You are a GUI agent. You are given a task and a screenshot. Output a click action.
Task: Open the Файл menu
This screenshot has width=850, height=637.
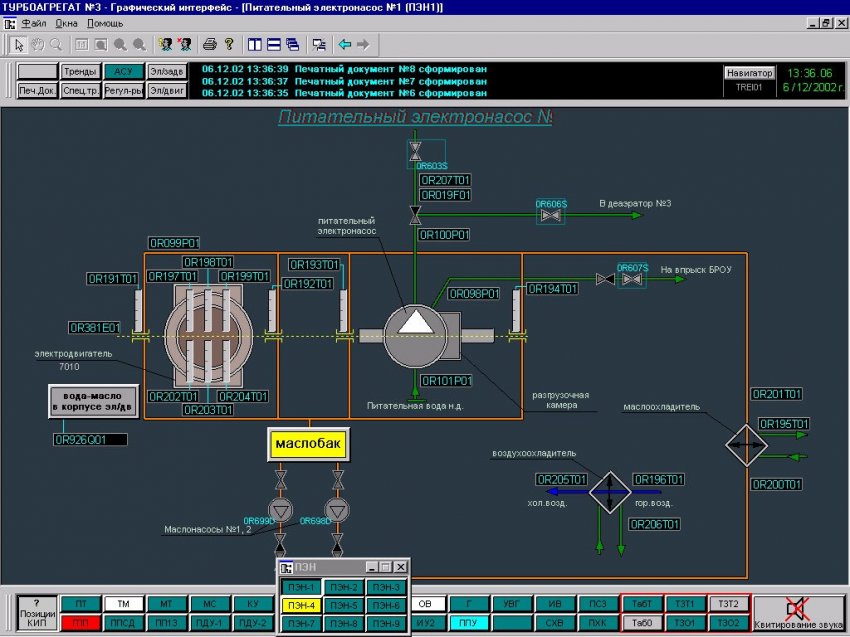[x=34, y=23]
